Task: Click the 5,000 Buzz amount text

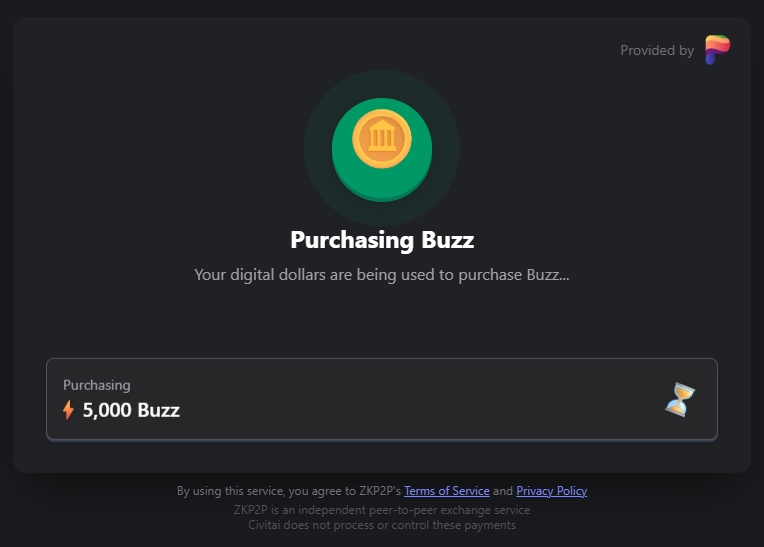Action: click(x=131, y=410)
